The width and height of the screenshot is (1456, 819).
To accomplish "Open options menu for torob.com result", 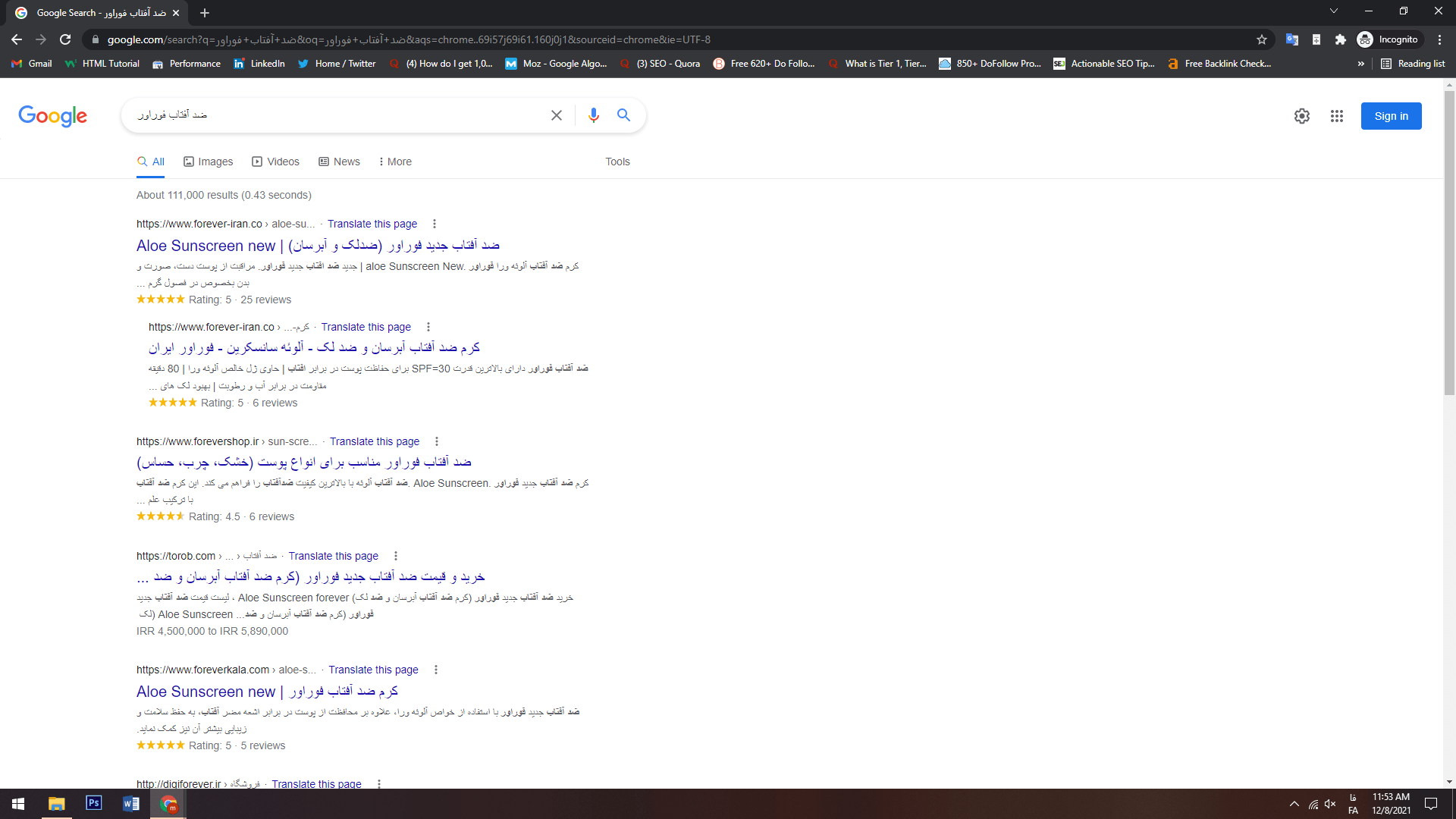I will pyautogui.click(x=396, y=556).
